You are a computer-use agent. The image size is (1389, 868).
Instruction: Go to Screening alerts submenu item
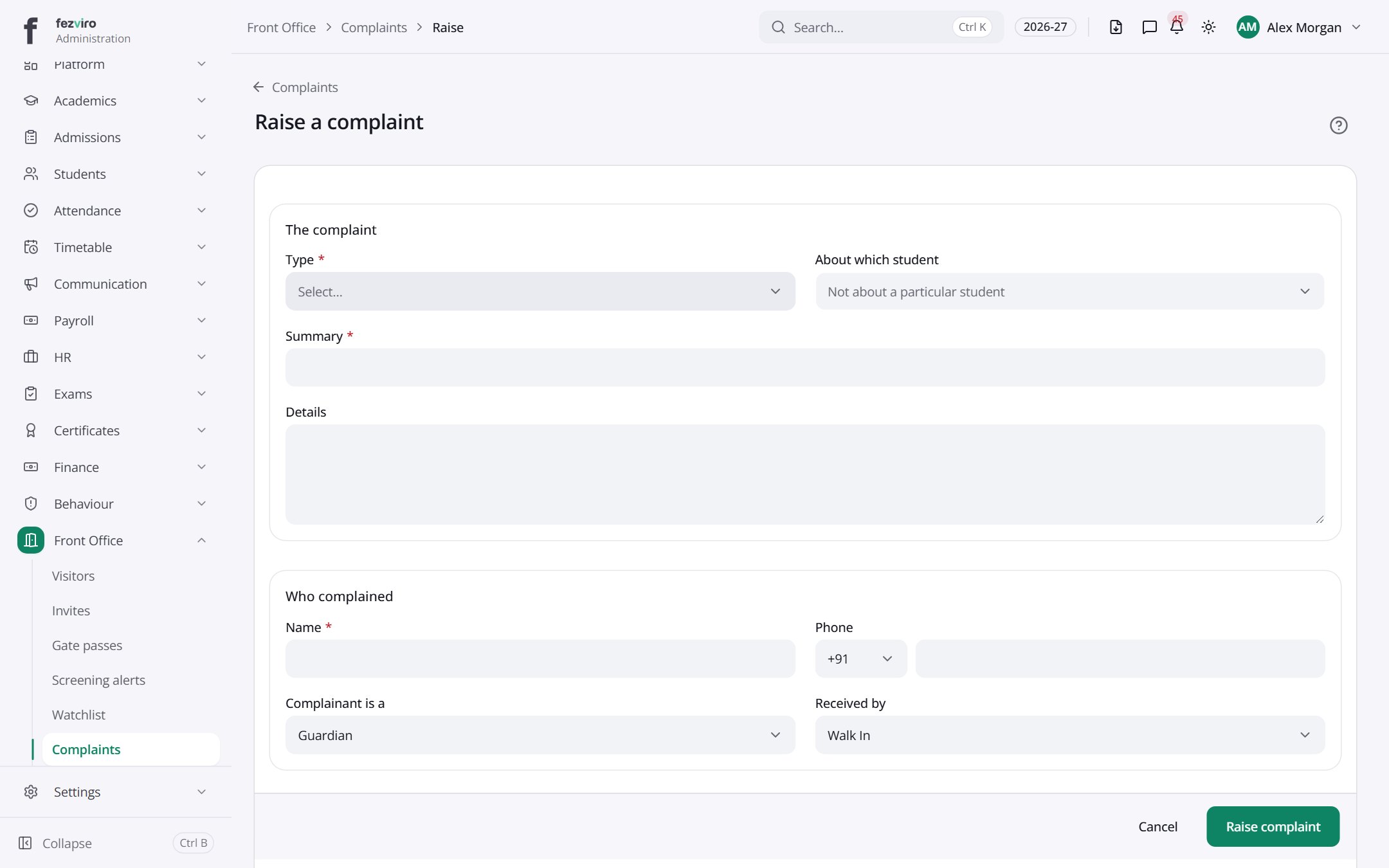tap(98, 680)
